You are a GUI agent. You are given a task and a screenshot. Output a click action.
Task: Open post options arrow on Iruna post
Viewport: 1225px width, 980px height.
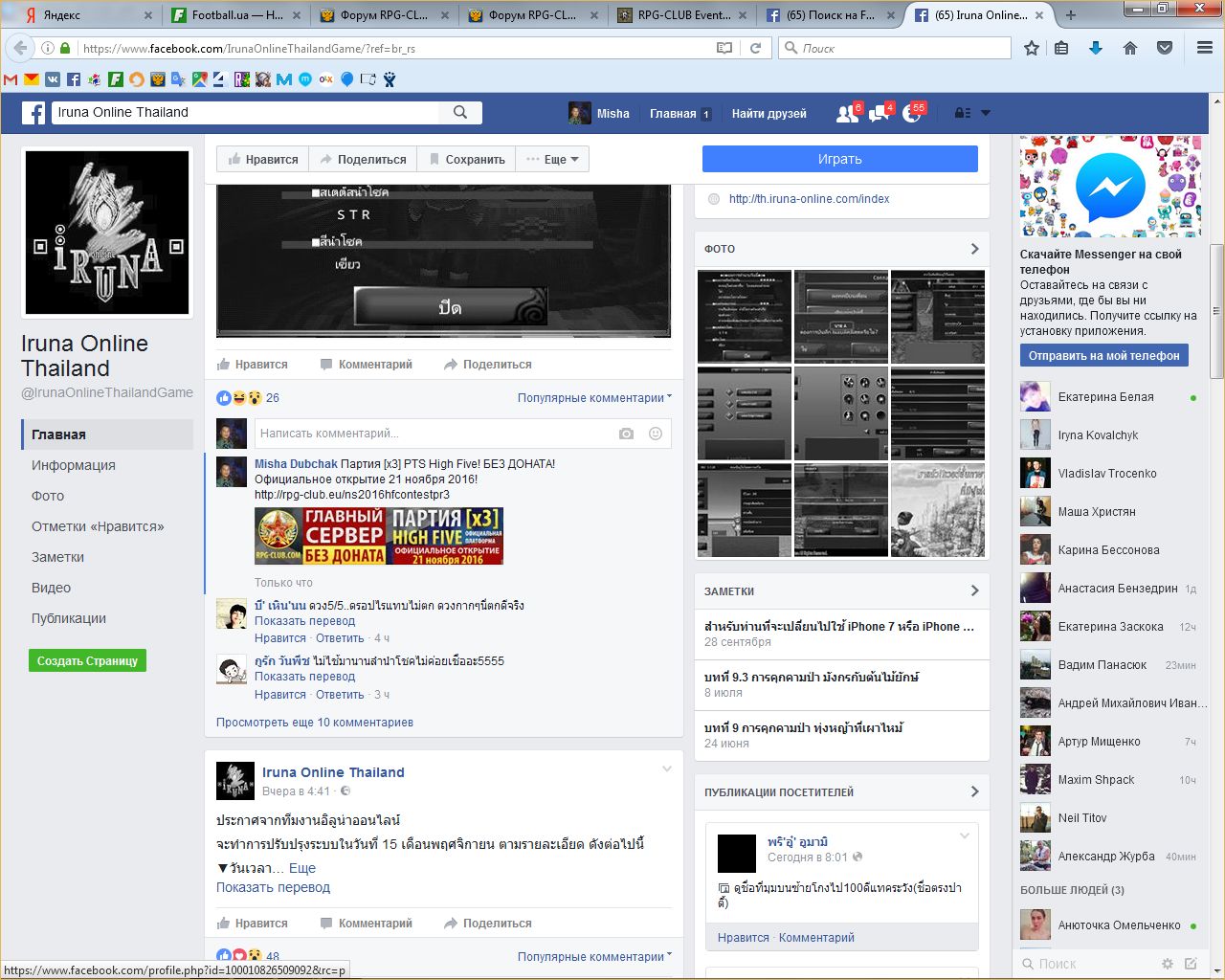coord(667,768)
